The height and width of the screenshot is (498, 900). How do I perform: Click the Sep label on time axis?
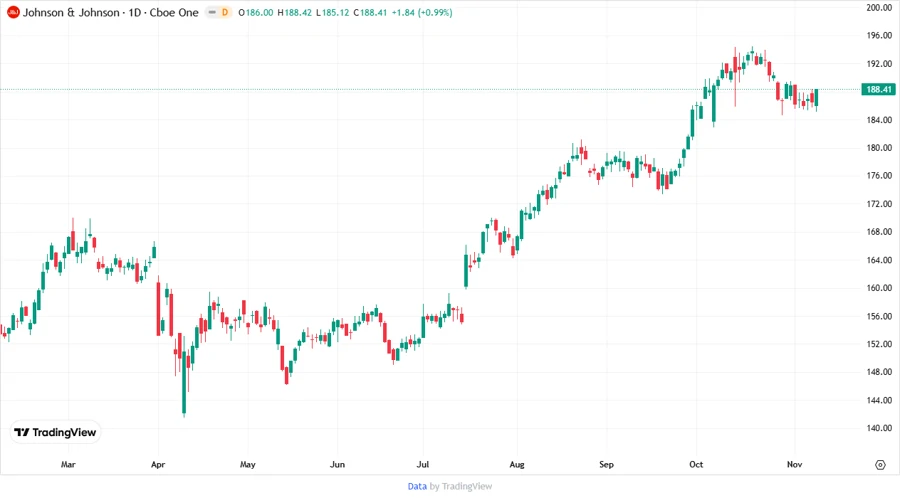(x=606, y=465)
